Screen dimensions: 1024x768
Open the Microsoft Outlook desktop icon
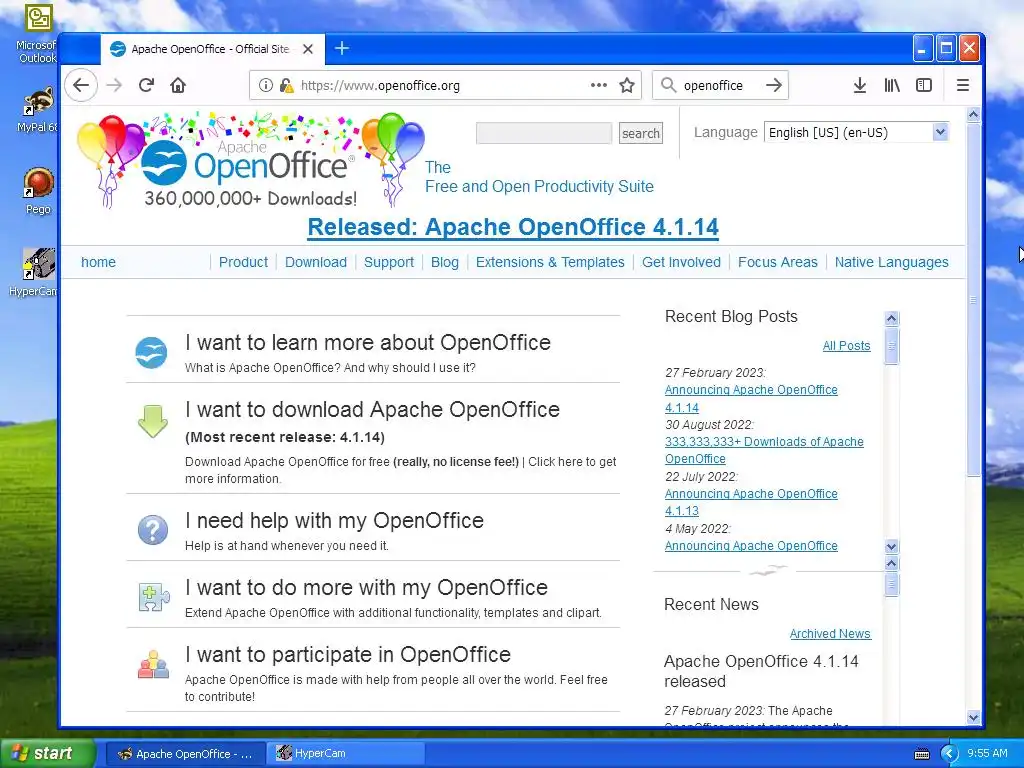point(39,34)
